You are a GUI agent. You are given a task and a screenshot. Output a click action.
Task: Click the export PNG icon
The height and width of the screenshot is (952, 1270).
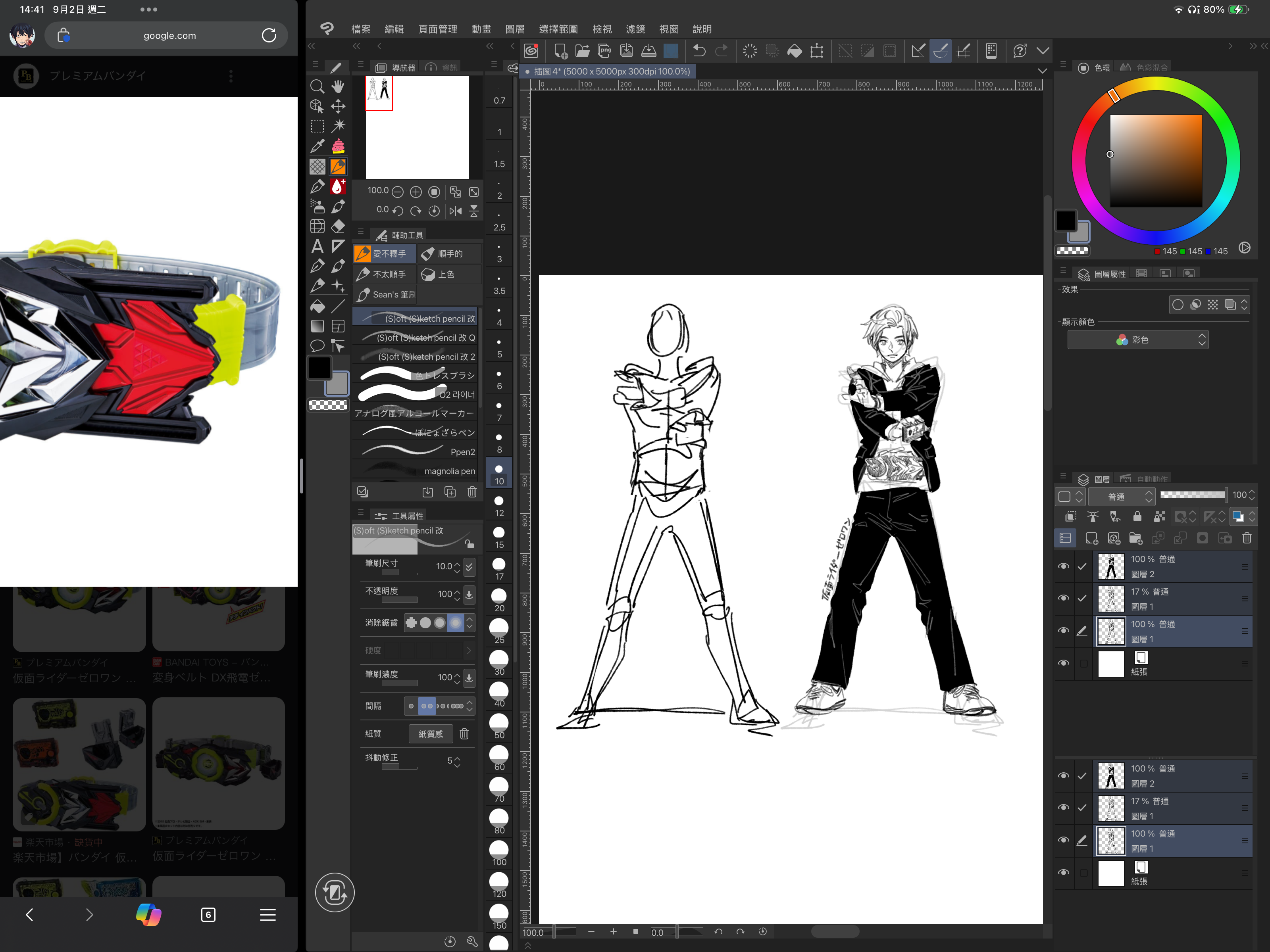[x=604, y=50]
